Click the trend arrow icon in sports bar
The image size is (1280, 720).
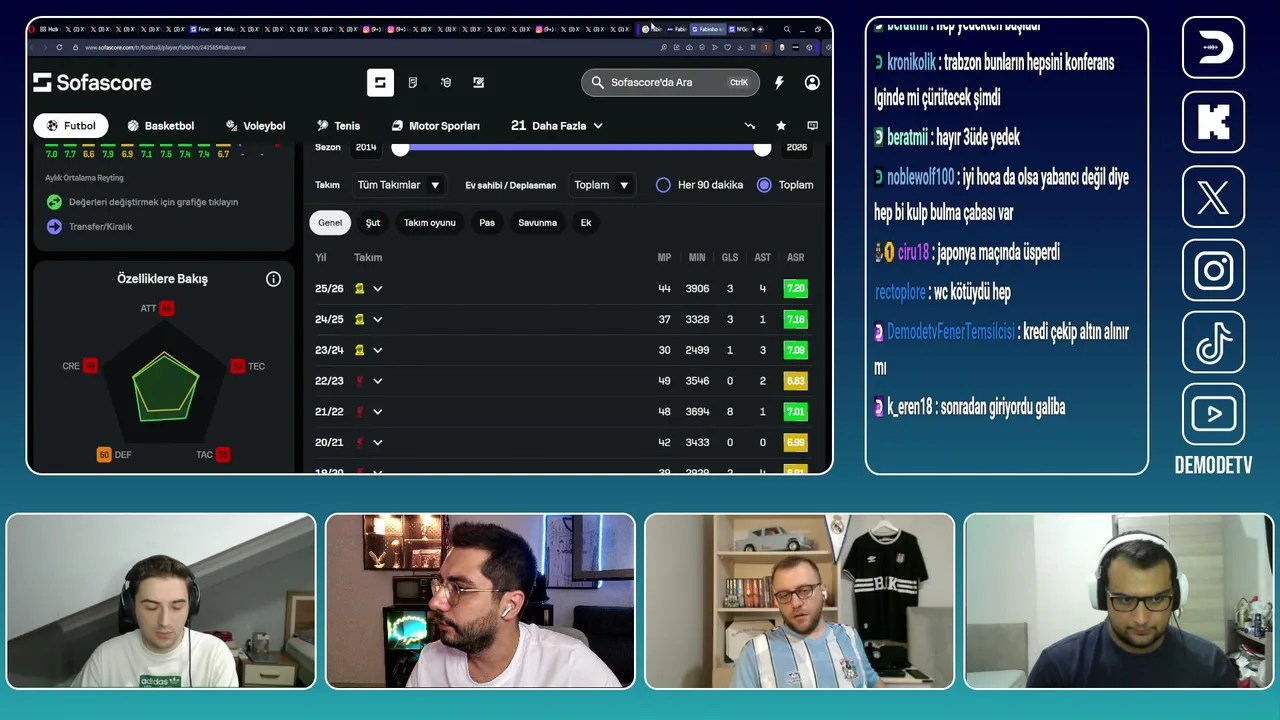point(750,126)
